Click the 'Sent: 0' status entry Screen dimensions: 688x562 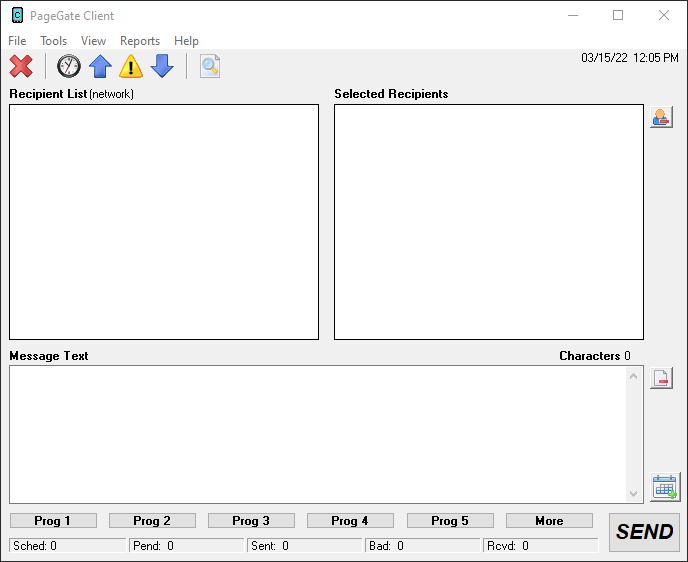(x=305, y=546)
